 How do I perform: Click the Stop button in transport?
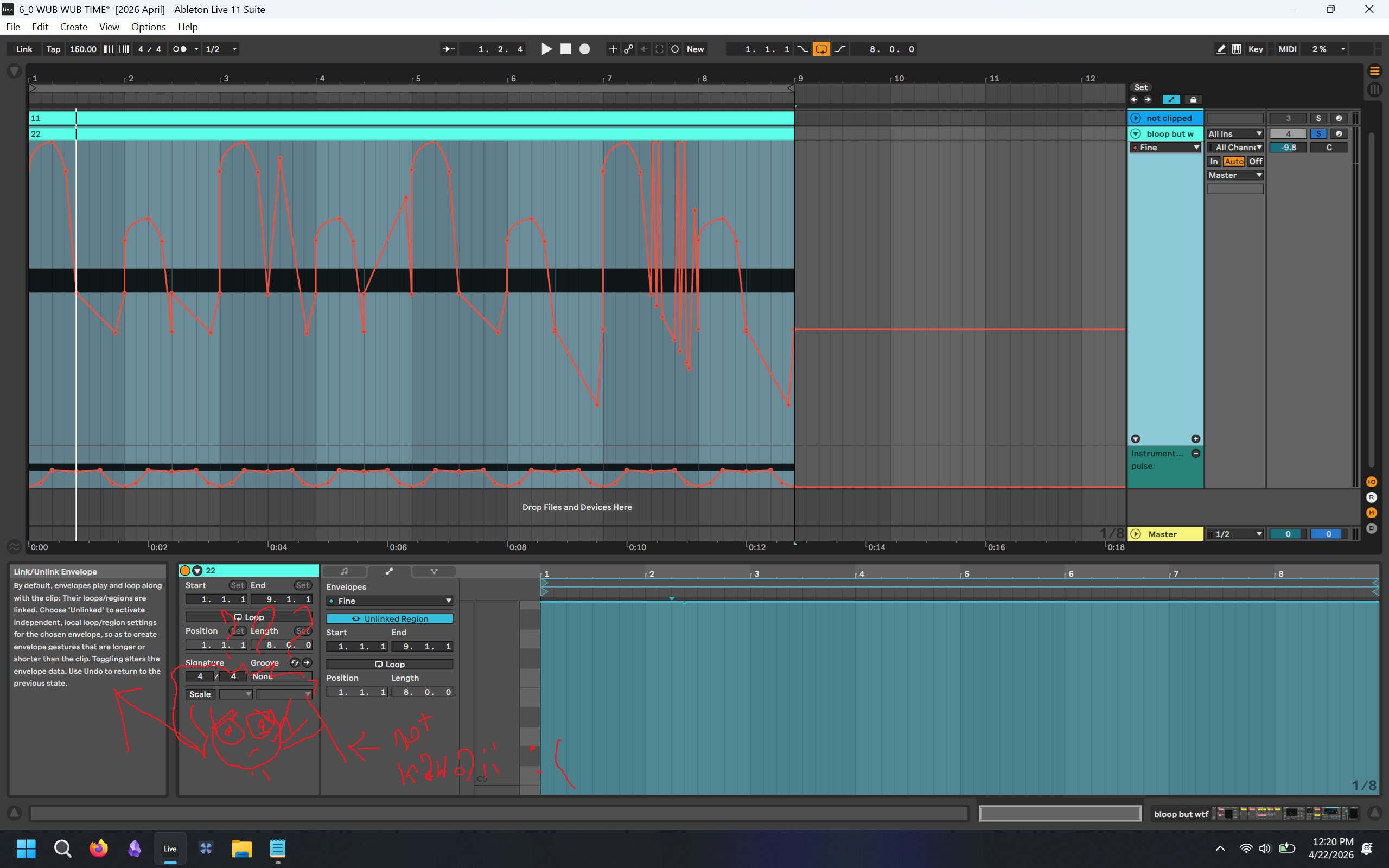566,49
